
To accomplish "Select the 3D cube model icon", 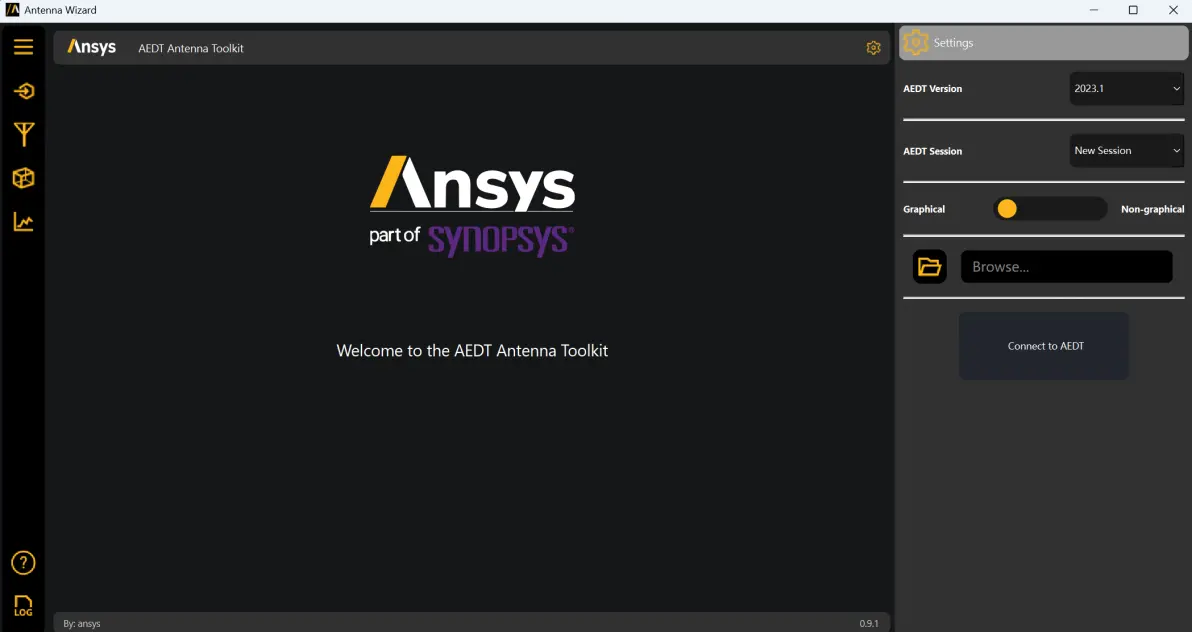I will [x=24, y=178].
